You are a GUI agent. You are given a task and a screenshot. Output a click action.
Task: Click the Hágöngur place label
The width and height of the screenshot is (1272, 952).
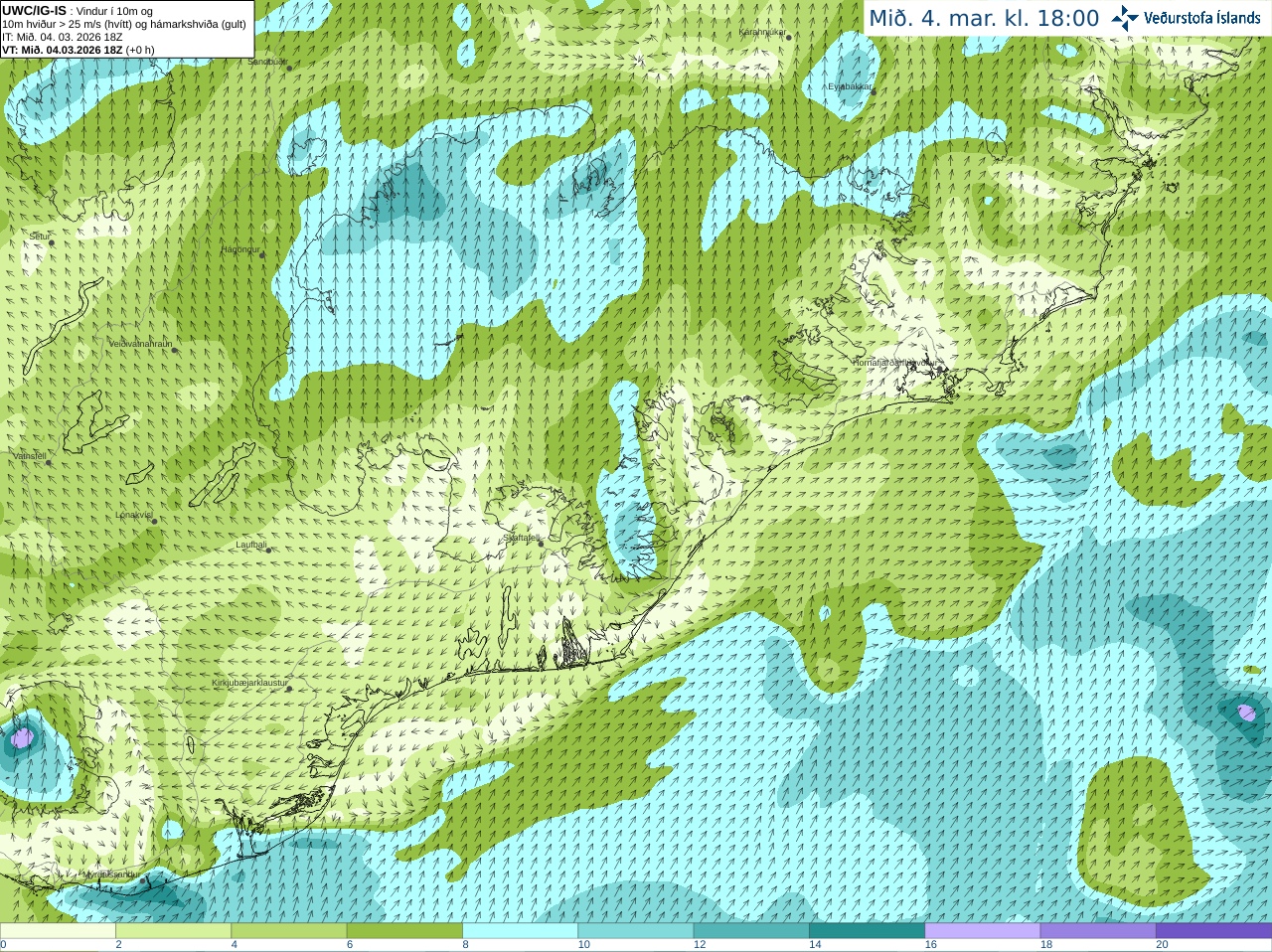click(x=240, y=249)
